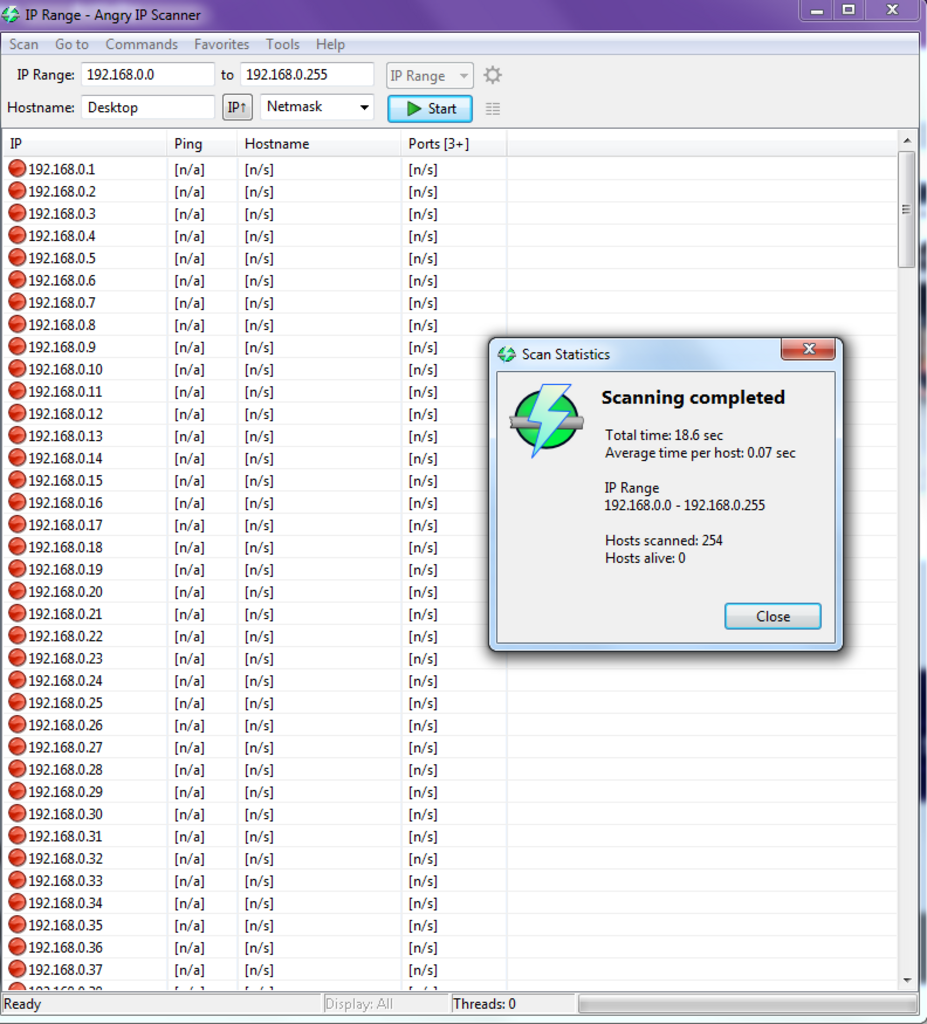Open the Commands menu

pyautogui.click(x=142, y=44)
